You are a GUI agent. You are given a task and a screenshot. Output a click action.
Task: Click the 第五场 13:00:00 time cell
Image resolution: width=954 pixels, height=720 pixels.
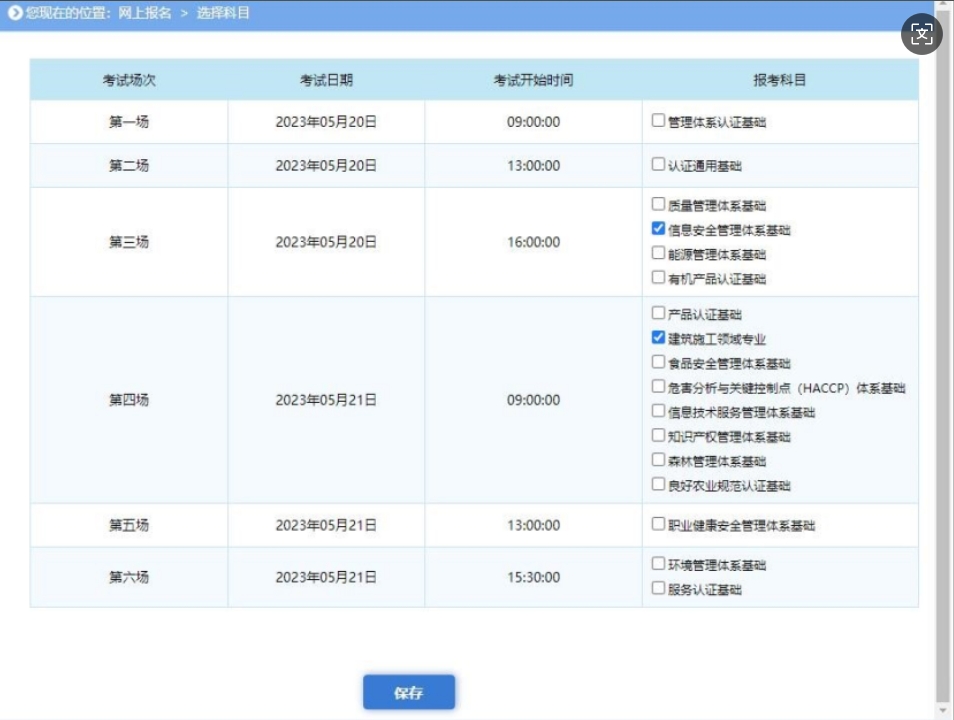pos(534,525)
